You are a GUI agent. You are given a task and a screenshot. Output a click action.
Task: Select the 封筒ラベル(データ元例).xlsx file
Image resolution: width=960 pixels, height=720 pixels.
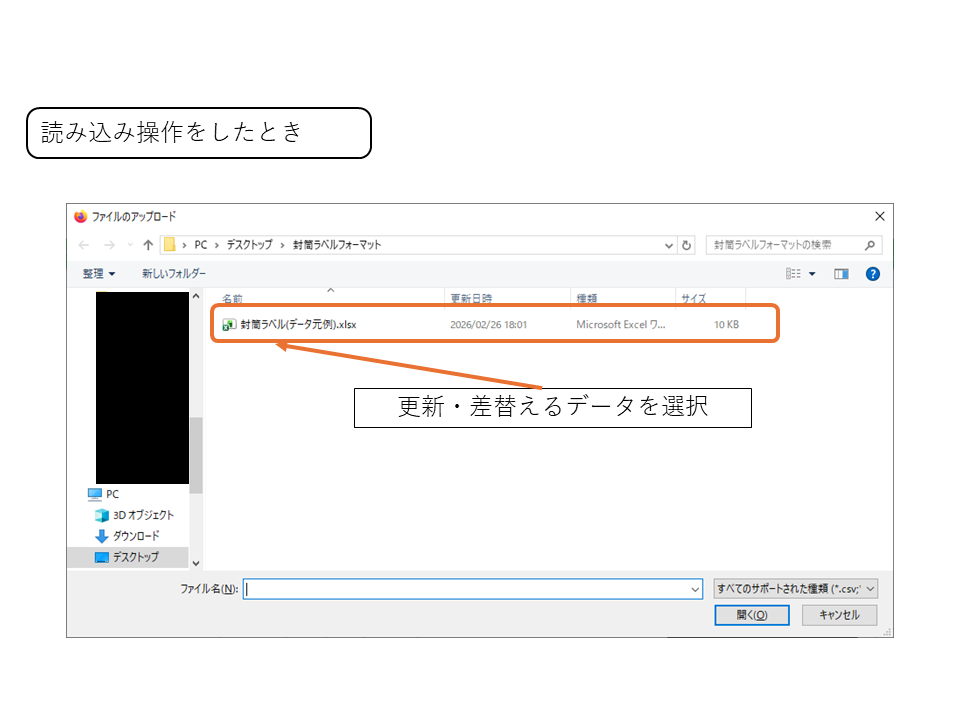tap(298, 325)
